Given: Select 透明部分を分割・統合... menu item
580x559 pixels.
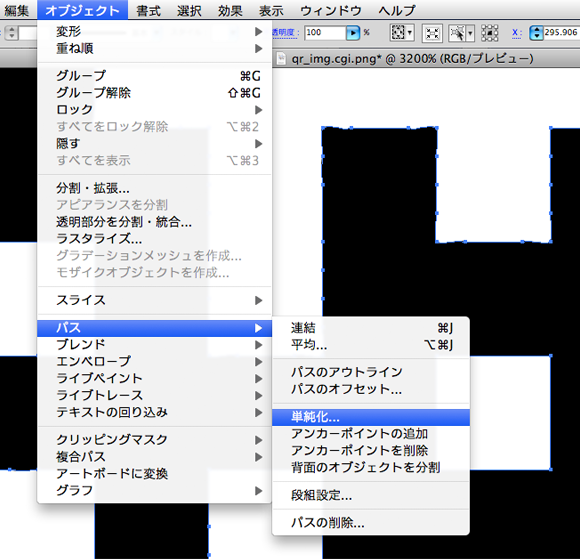Looking at the screenshot, I should (155, 222).
